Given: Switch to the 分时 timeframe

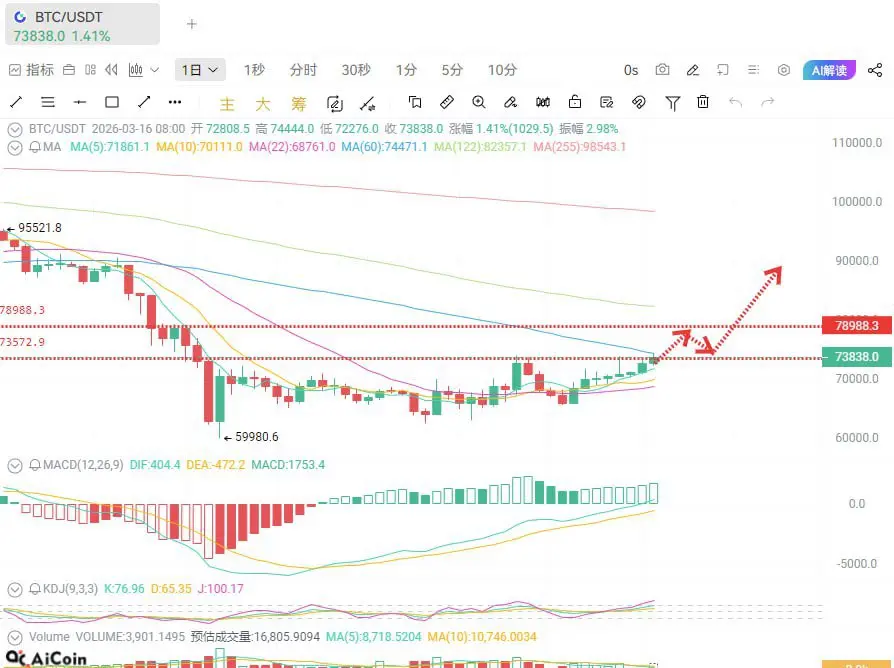Looking at the screenshot, I should click(x=303, y=70).
